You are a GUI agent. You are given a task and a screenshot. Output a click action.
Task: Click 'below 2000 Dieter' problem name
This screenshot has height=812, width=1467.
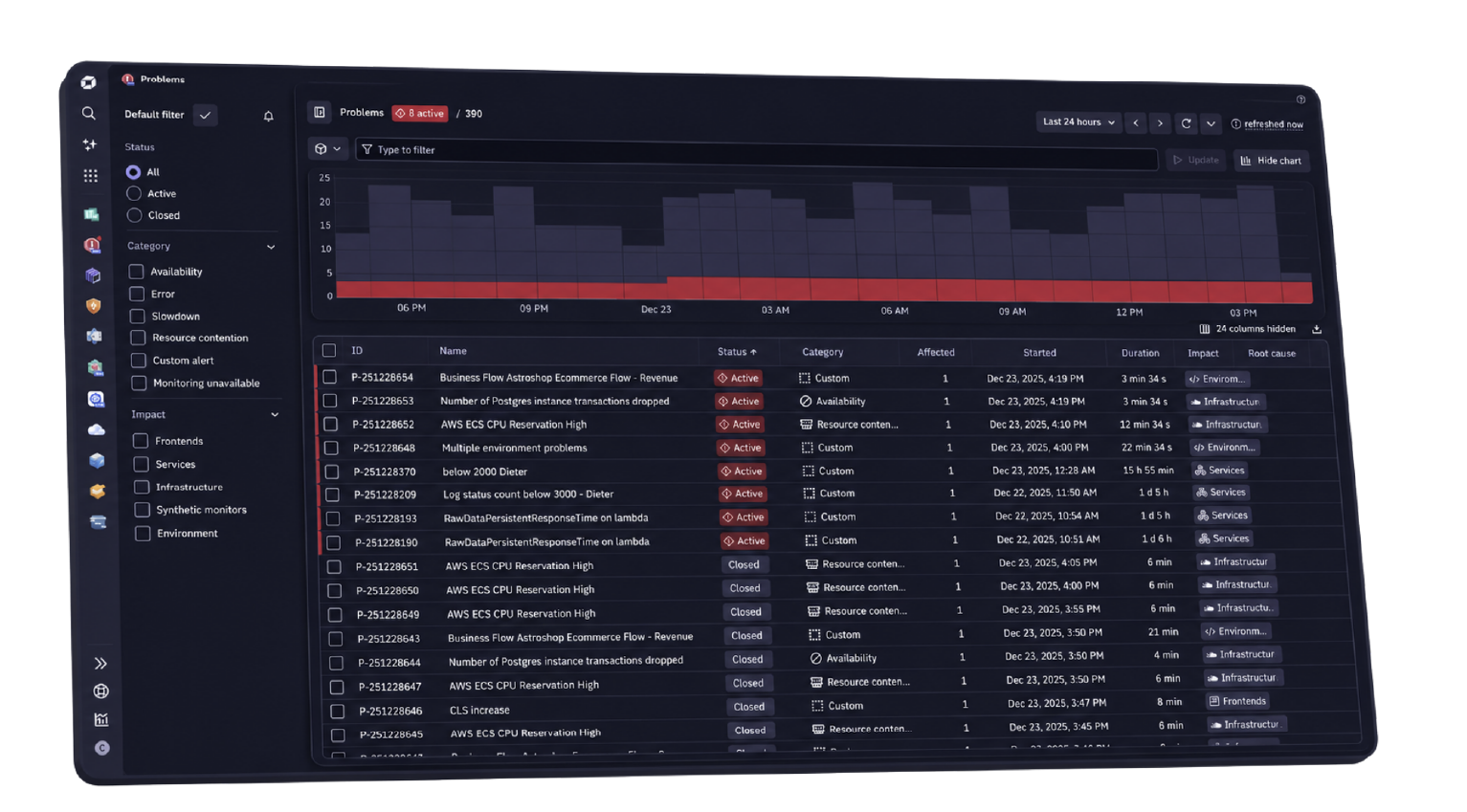[x=484, y=472]
